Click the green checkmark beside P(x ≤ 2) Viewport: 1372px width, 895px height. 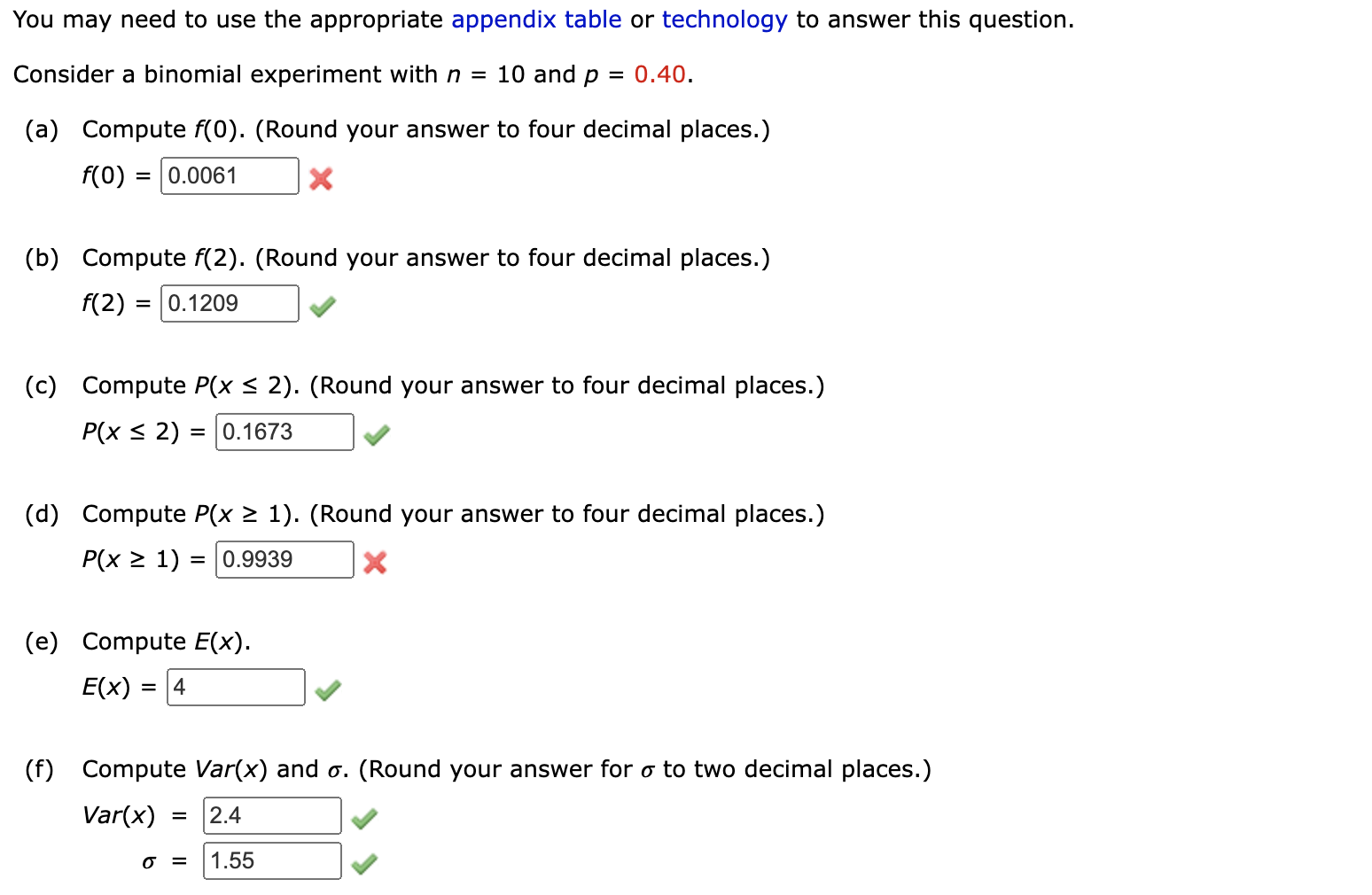376,434
